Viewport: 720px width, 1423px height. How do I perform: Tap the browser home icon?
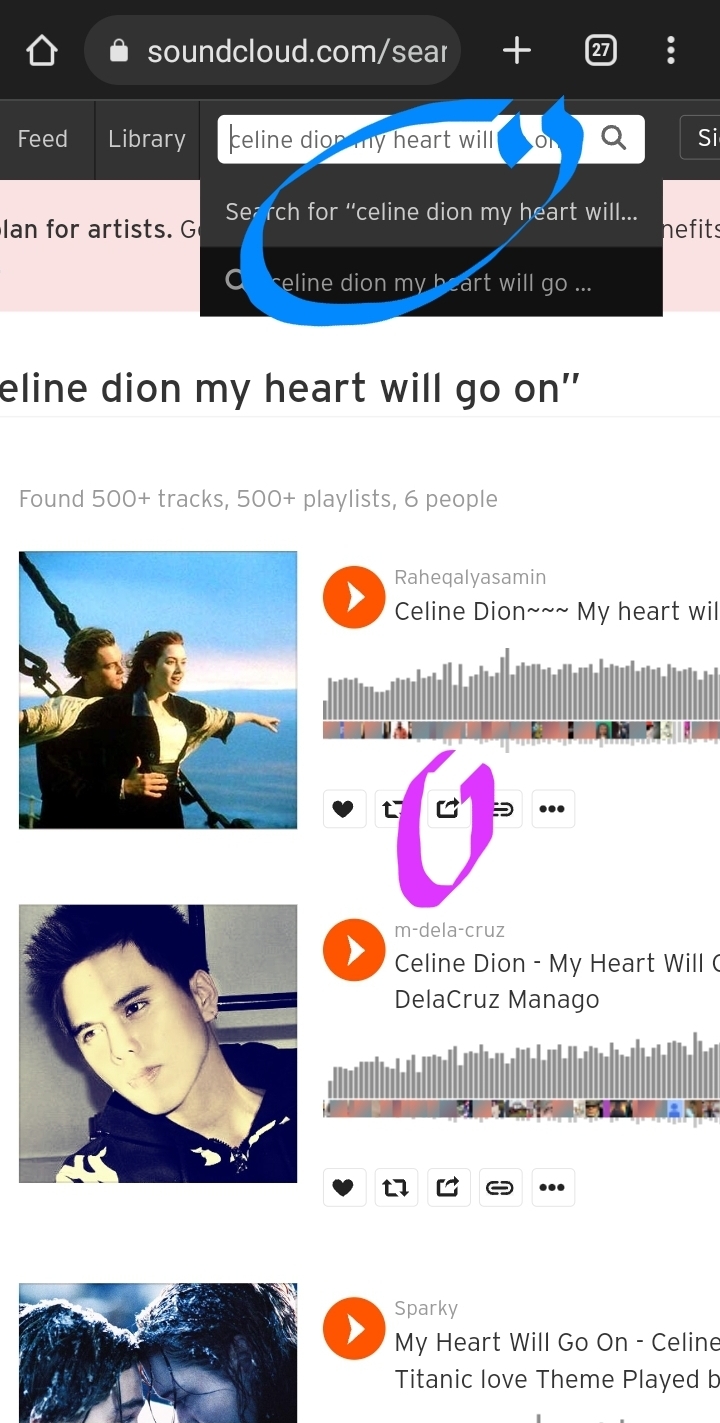pos(42,50)
